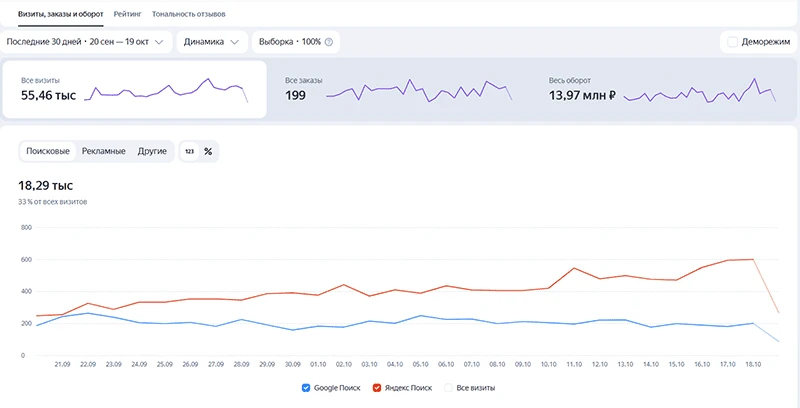Screen dimensions: 800x408
Task: Click the 11.10 date point on chart axis
Action: (574, 365)
